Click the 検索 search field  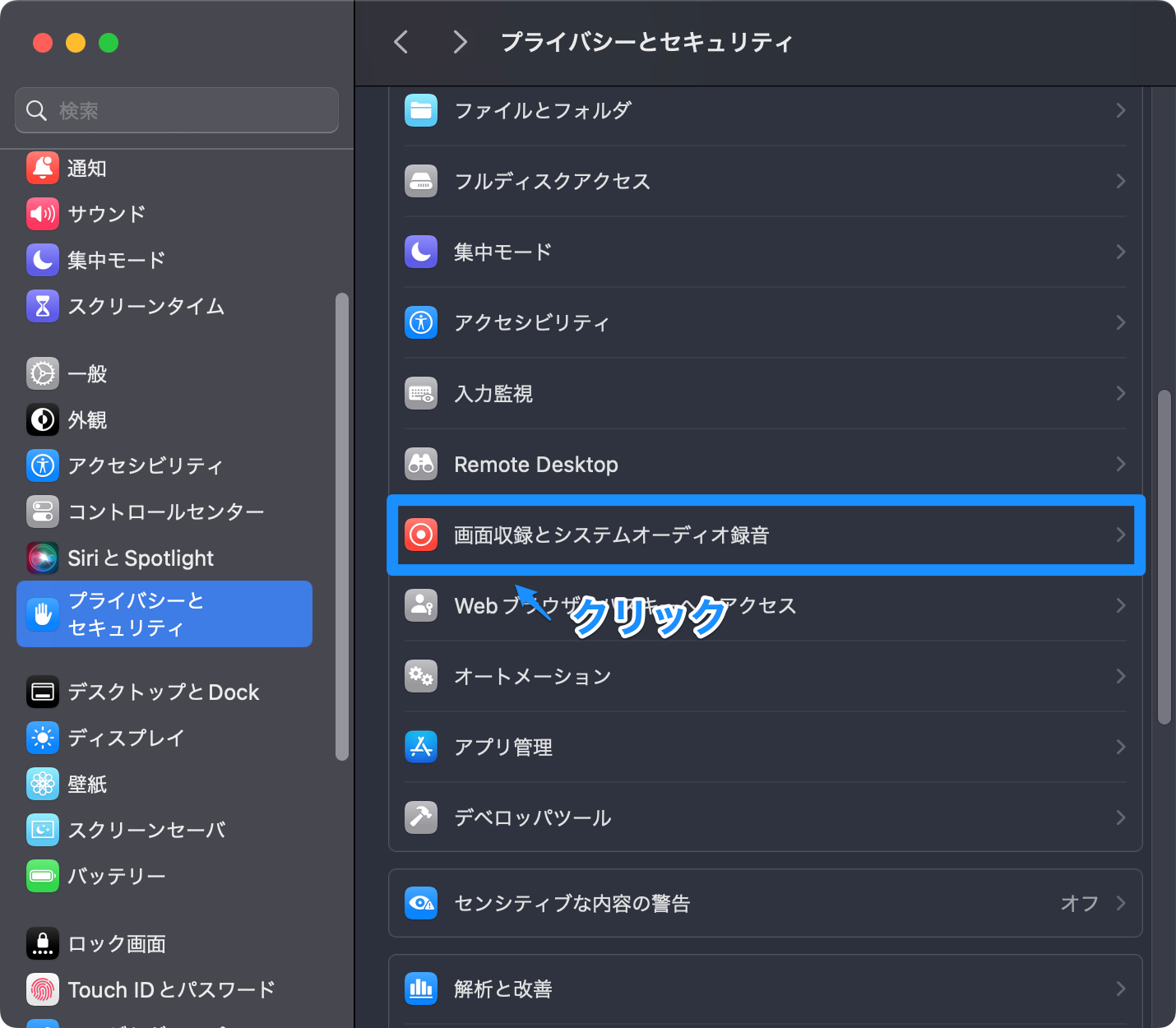point(177,110)
